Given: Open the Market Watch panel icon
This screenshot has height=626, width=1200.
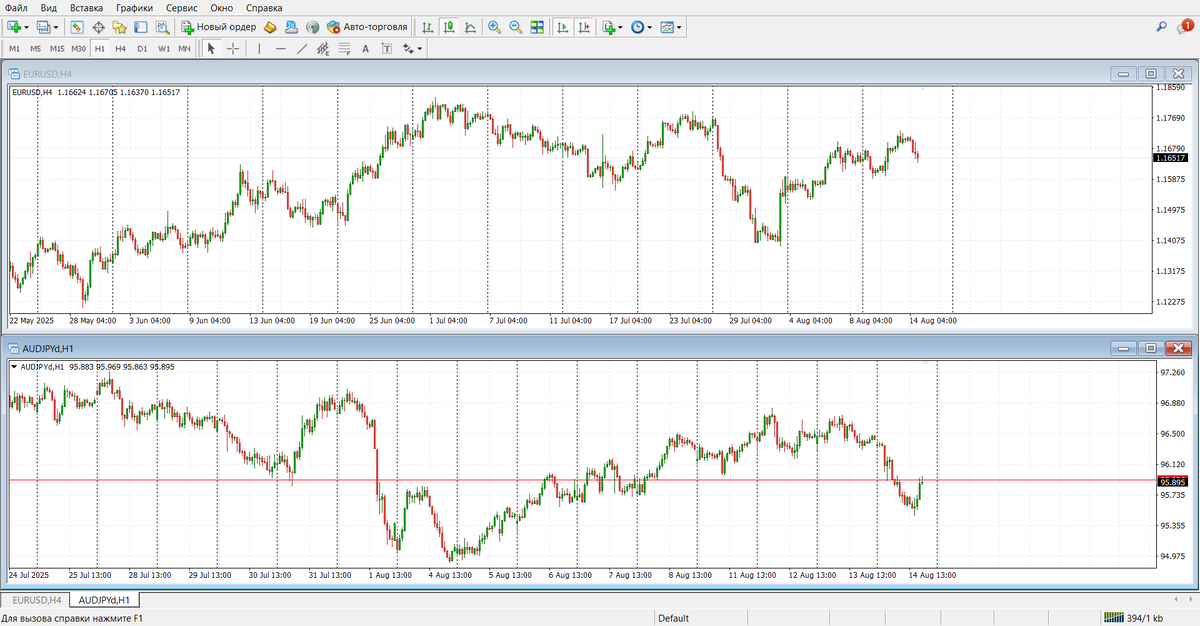Looking at the screenshot, I should [x=76, y=27].
